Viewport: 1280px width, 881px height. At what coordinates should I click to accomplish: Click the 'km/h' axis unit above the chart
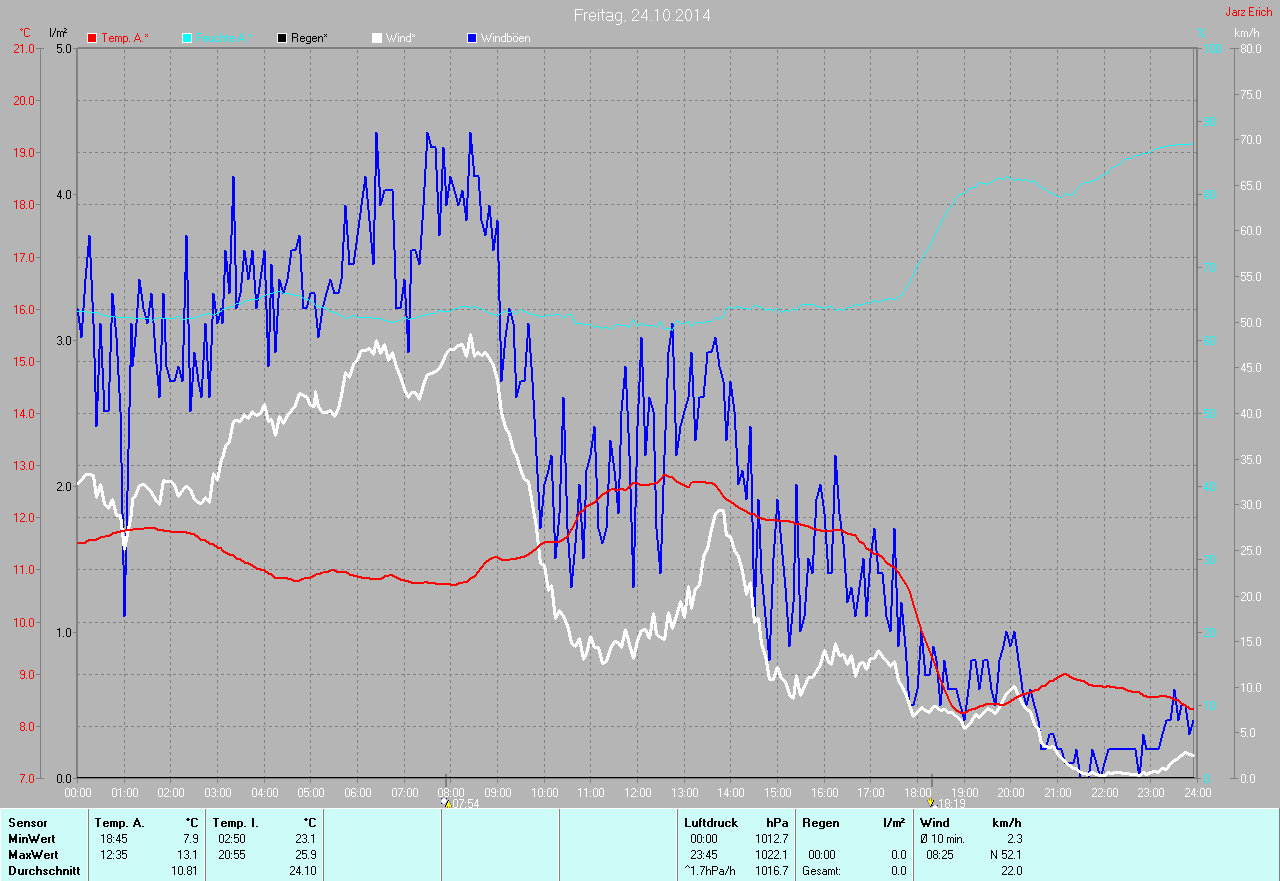click(x=1246, y=33)
